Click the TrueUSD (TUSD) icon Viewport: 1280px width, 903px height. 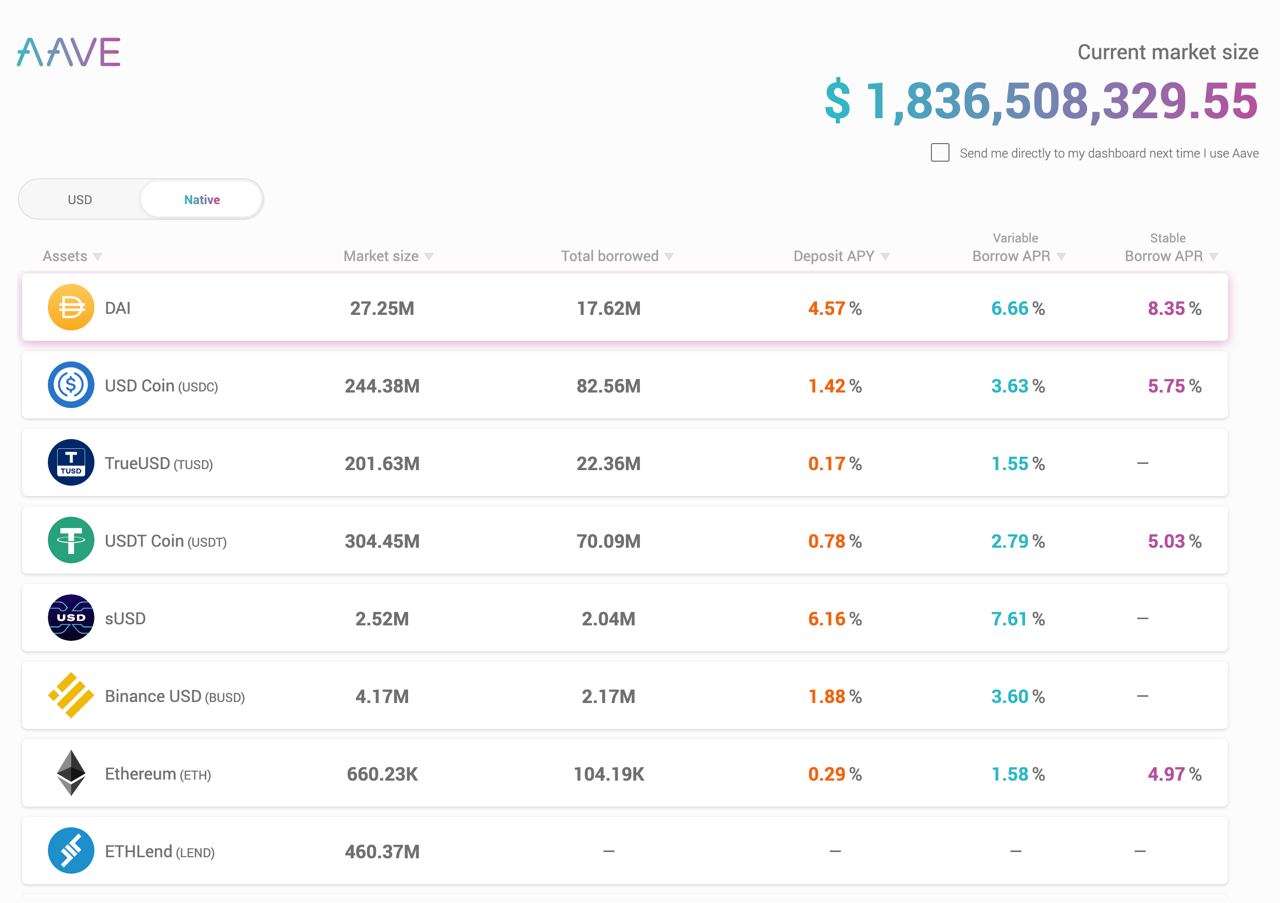click(71, 463)
